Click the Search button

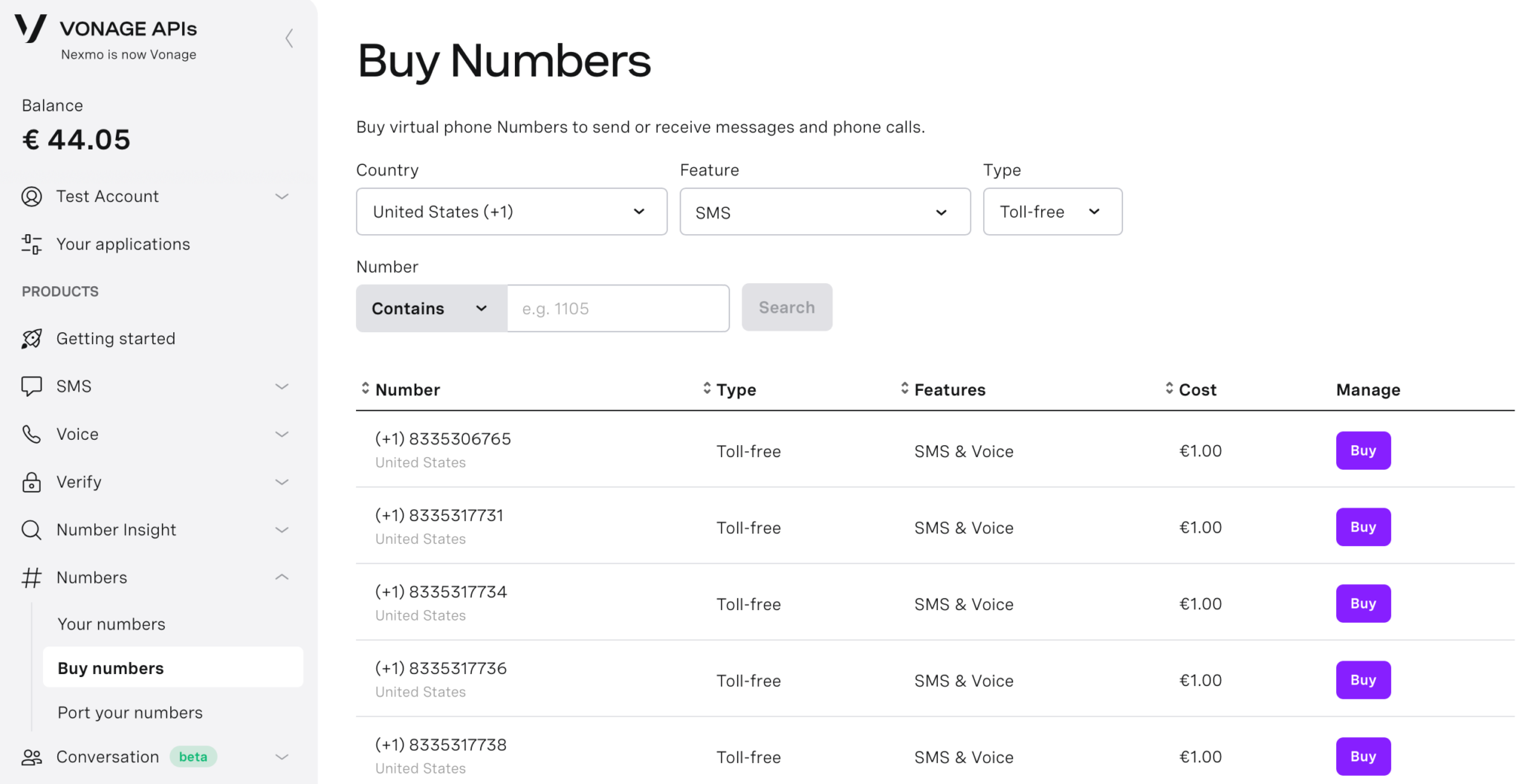786,307
